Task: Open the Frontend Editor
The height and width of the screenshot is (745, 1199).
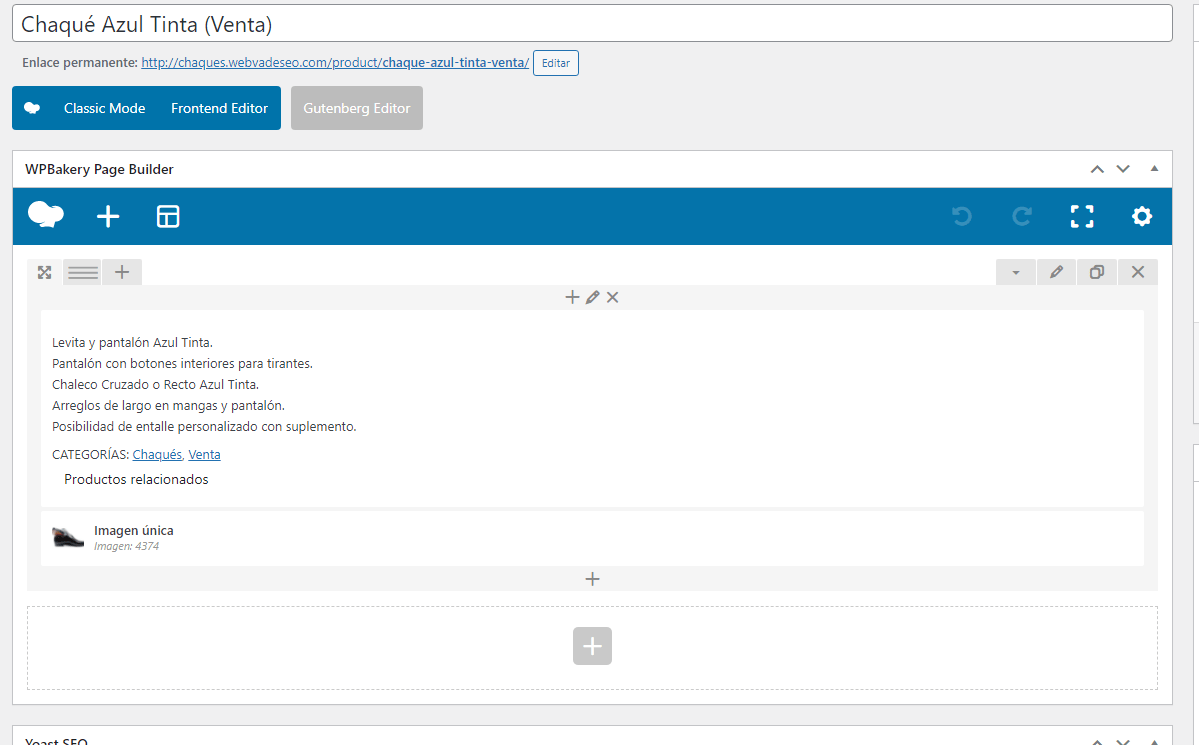Action: coord(219,109)
